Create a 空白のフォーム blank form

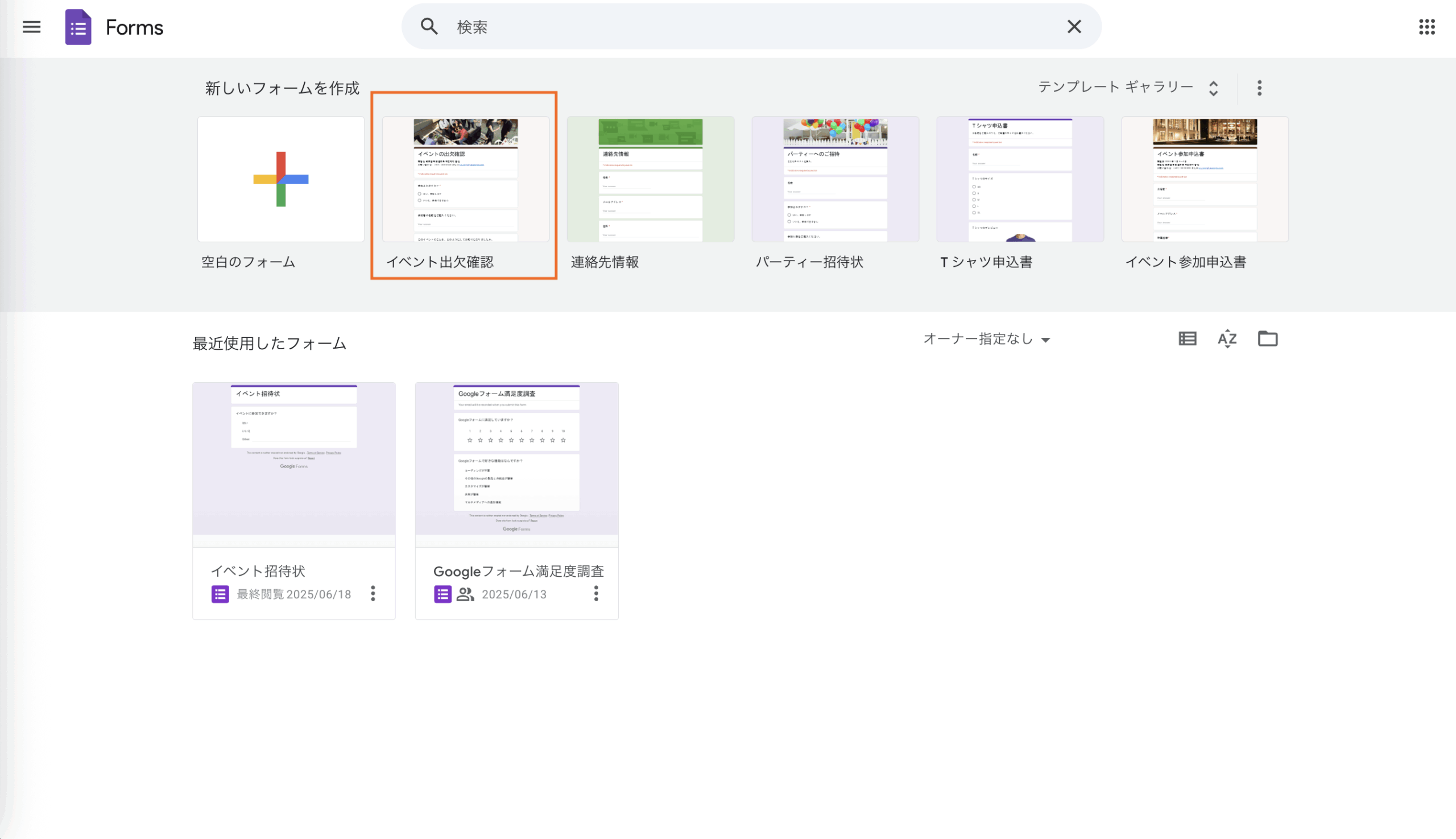(x=280, y=179)
